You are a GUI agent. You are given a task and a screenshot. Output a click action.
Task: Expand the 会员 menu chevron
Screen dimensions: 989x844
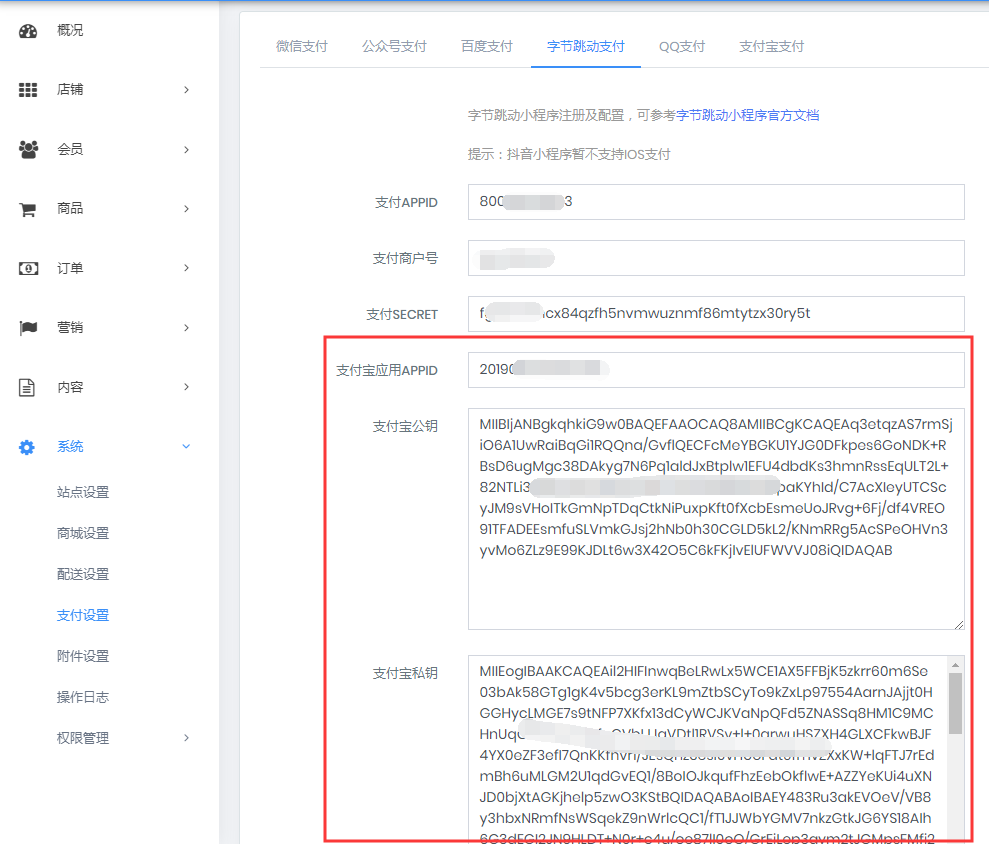(186, 149)
